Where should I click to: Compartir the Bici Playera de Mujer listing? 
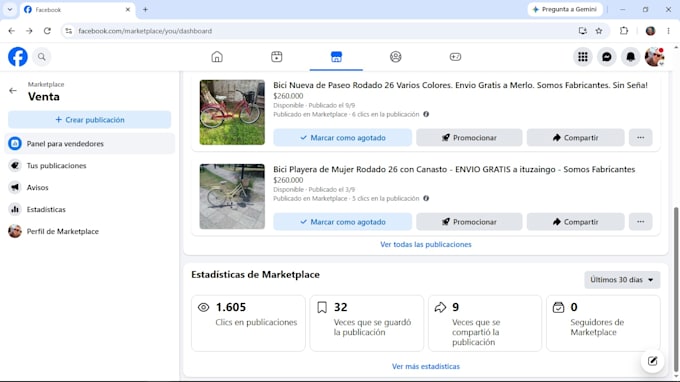pos(575,222)
